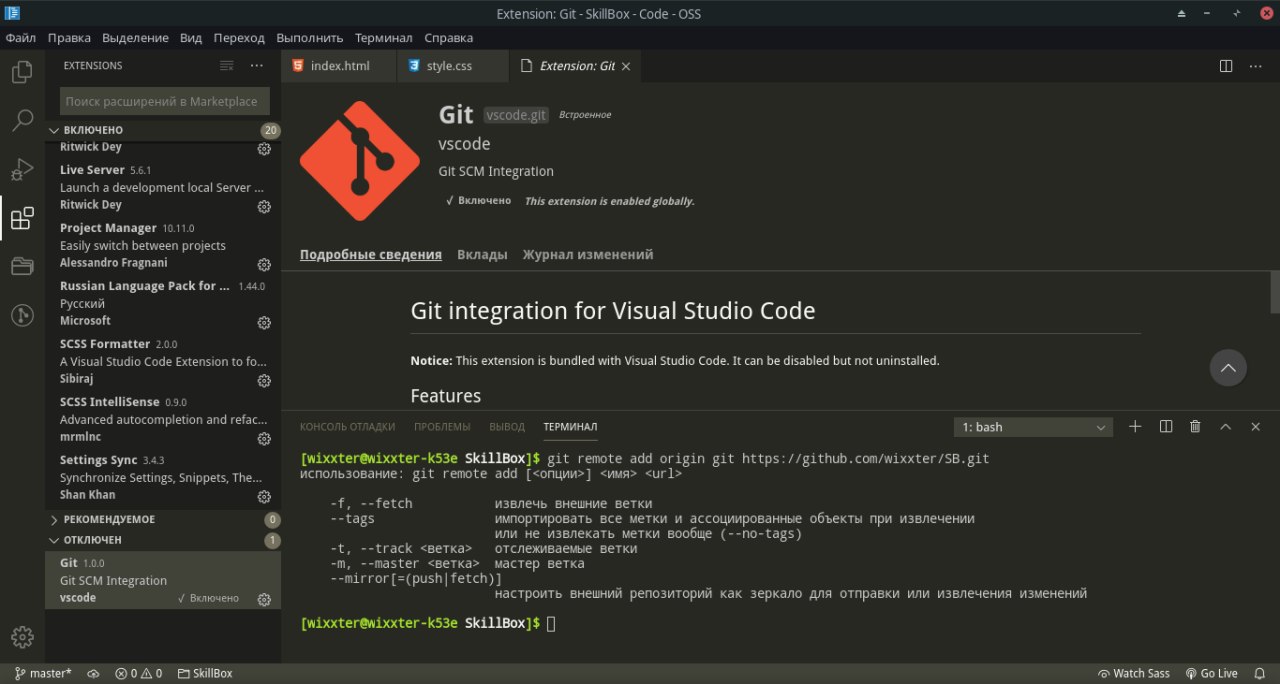Click Go Live in status bar
Image resolution: width=1280 pixels, height=684 pixels.
[x=1211, y=674]
